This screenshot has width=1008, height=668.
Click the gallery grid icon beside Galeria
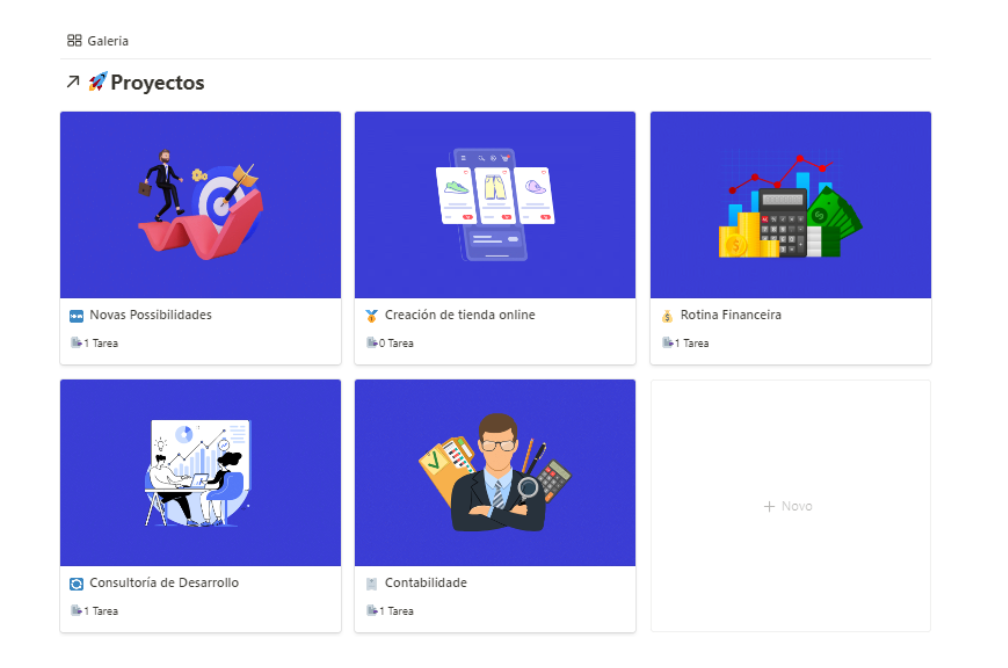coord(74,41)
